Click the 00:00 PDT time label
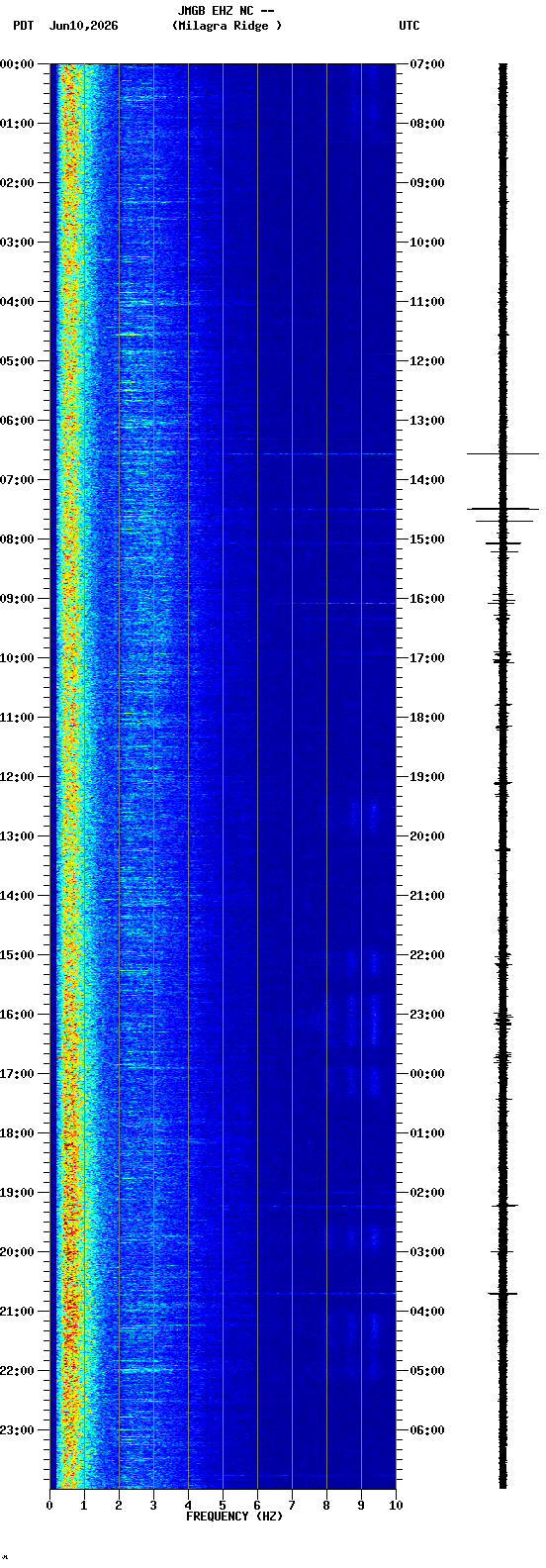 [x=16, y=64]
